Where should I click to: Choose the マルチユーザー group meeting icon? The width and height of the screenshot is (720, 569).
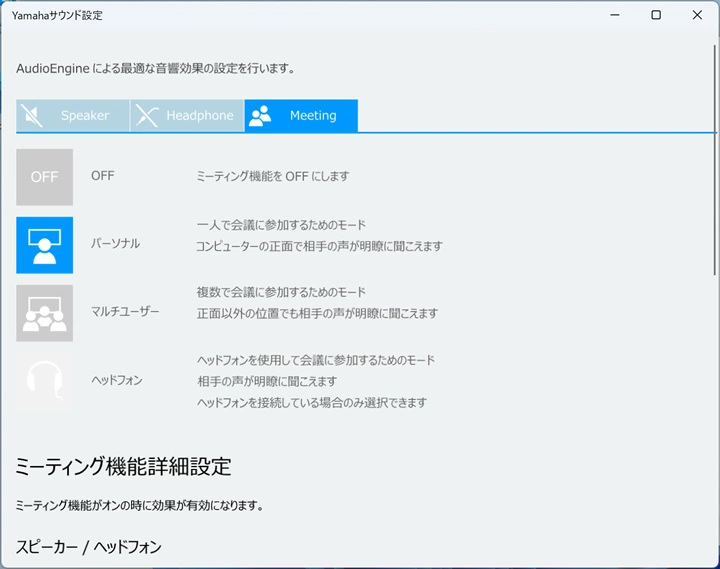point(44,313)
